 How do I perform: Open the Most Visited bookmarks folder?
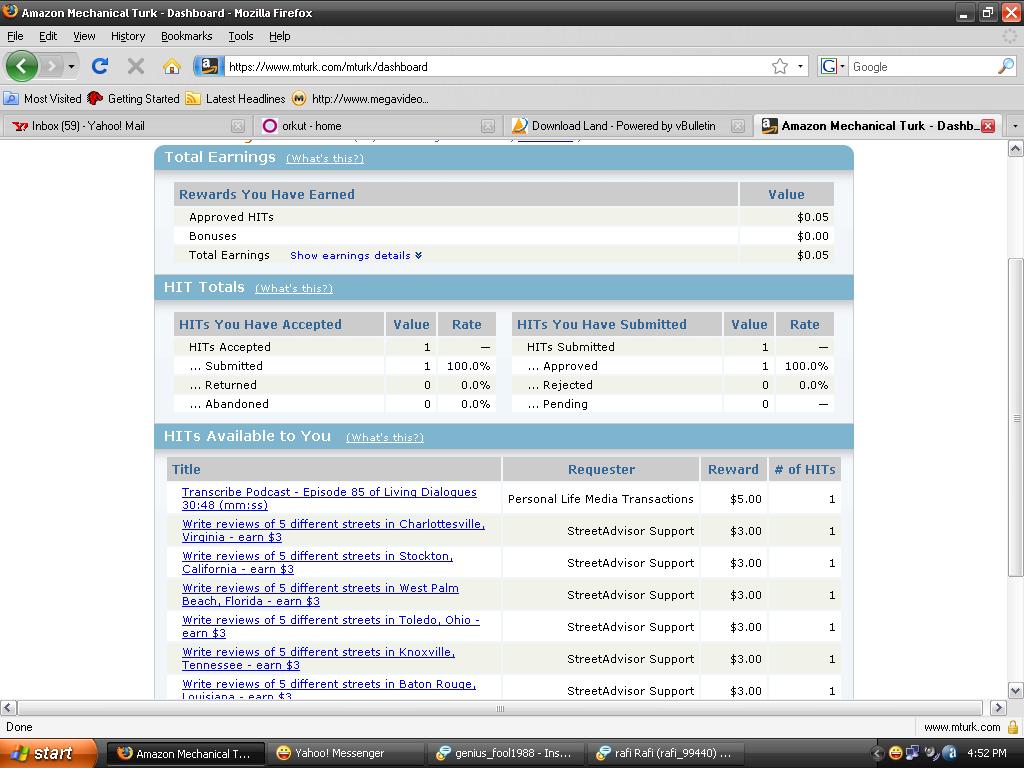coord(42,99)
